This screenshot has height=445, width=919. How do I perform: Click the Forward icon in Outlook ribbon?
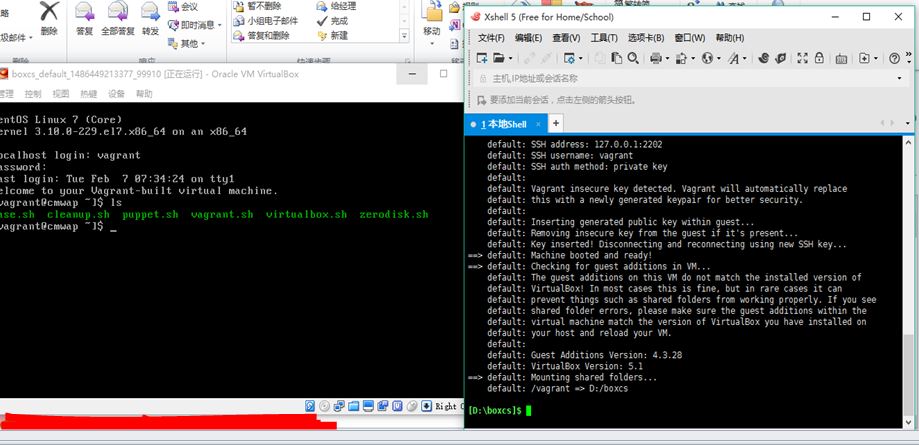point(150,11)
